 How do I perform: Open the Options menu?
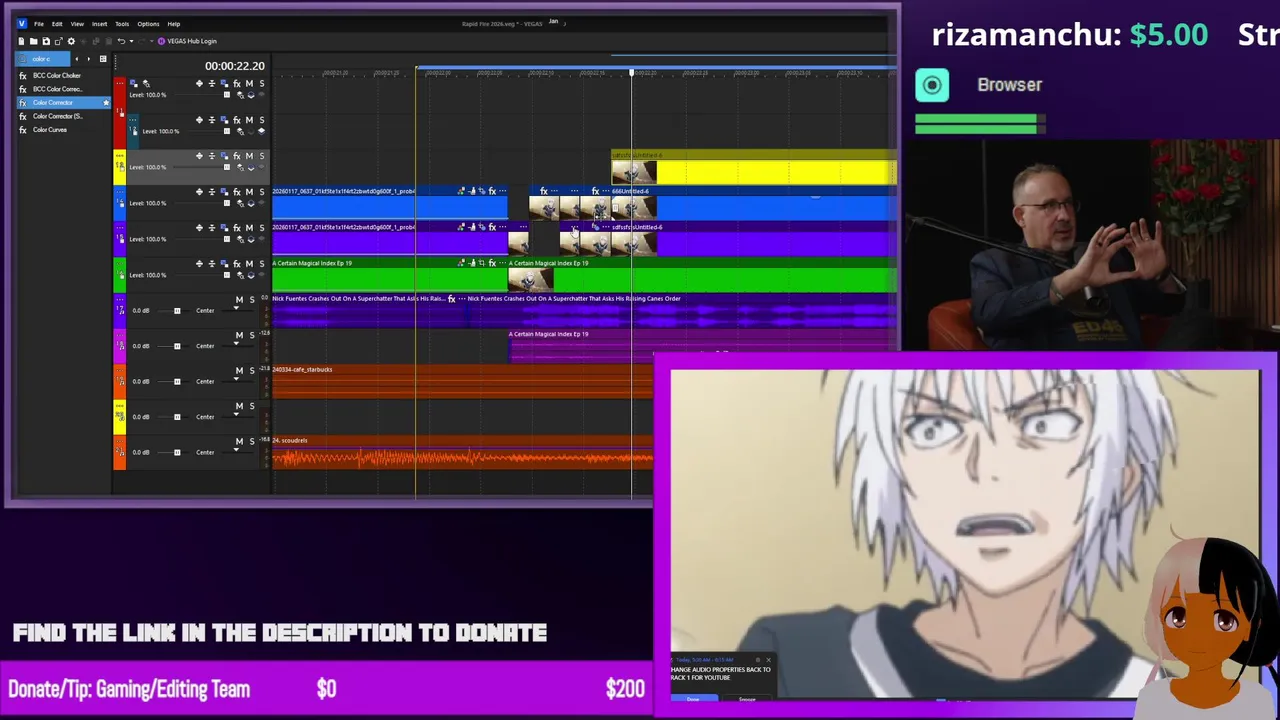[148, 24]
